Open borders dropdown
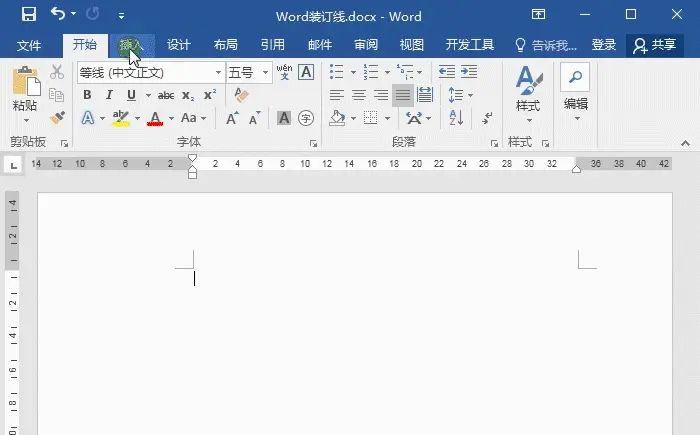The height and width of the screenshot is (435, 700). [388, 118]
